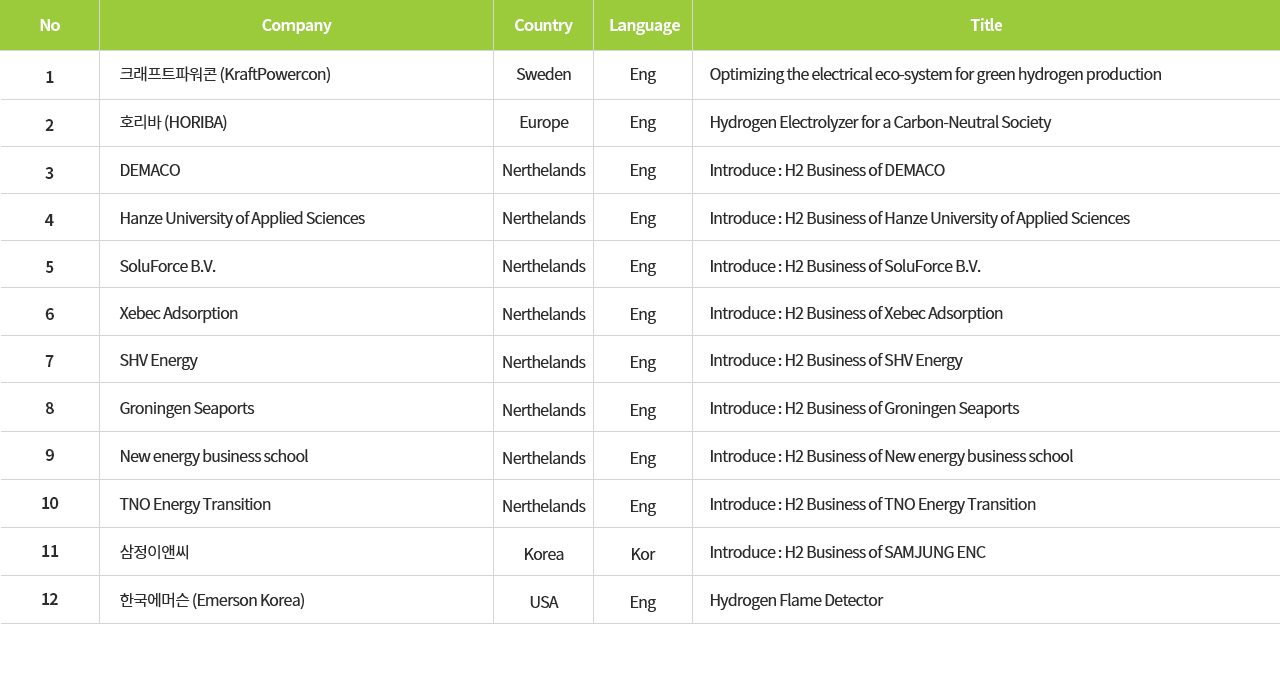The height and width of the screenshot is (678, 1280).
Task: Click the Sweden country cell
Action: point(543,74)
